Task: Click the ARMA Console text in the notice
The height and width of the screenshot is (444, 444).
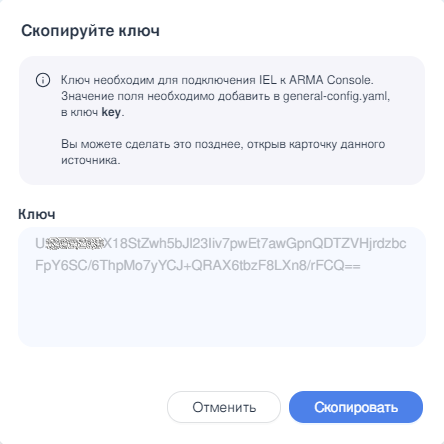Action: (x=330, y=80)
